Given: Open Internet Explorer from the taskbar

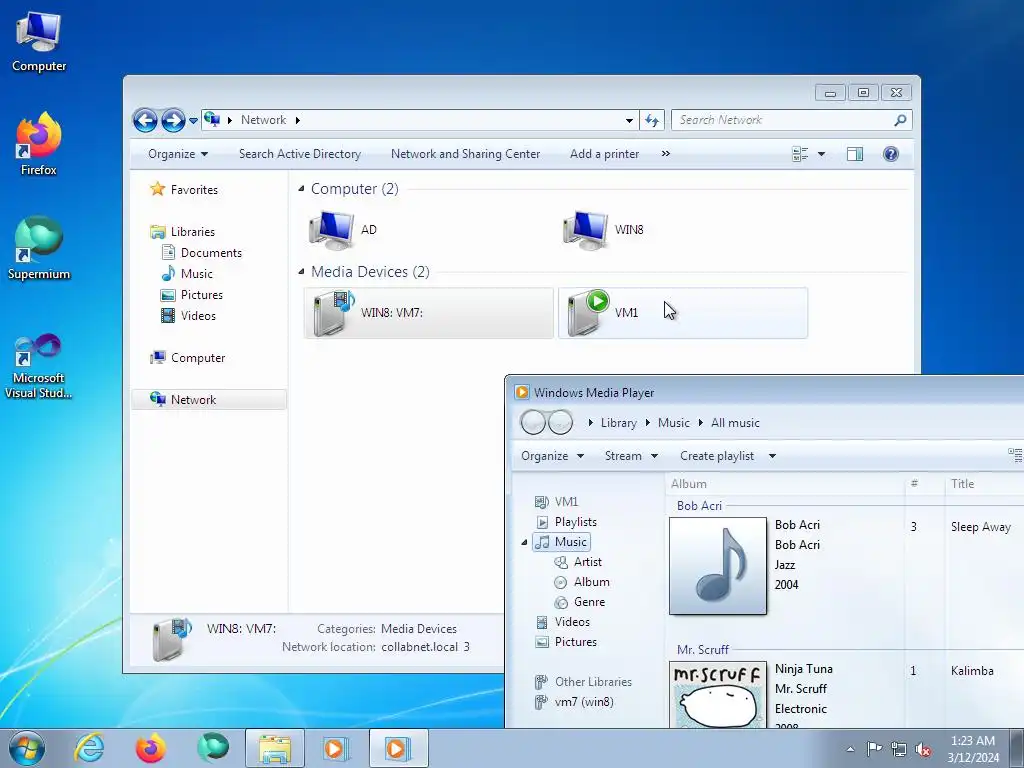Looking at the screenshot, I should (89, 748).
